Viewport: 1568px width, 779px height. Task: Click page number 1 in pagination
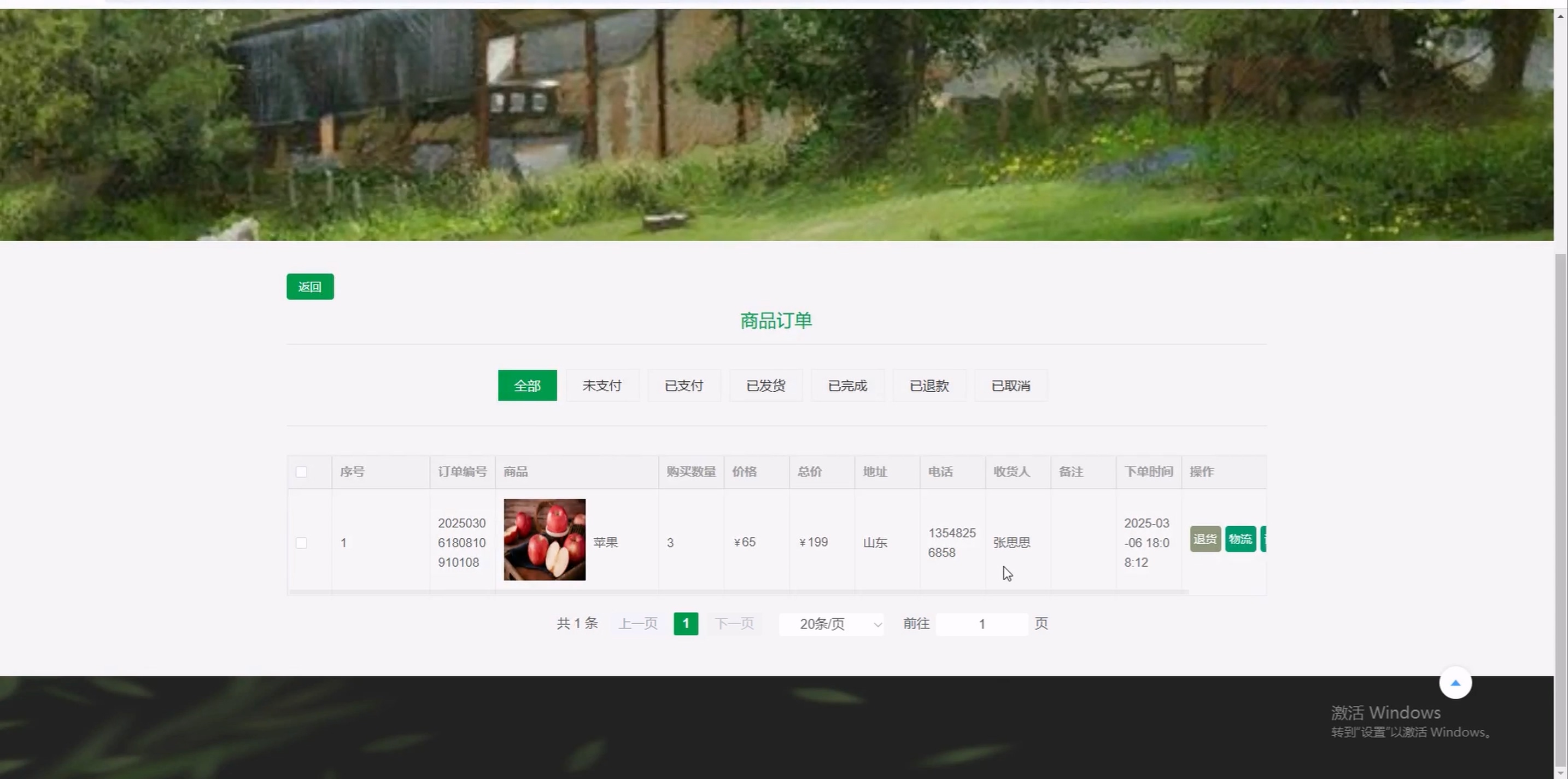coord(686,624)
